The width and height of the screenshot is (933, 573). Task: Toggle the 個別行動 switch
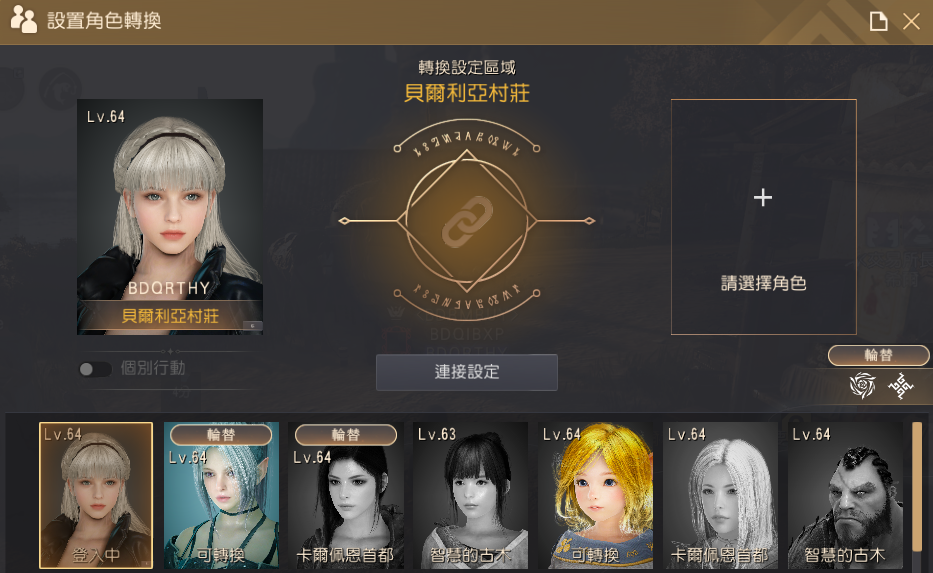(x=95, y=369)
